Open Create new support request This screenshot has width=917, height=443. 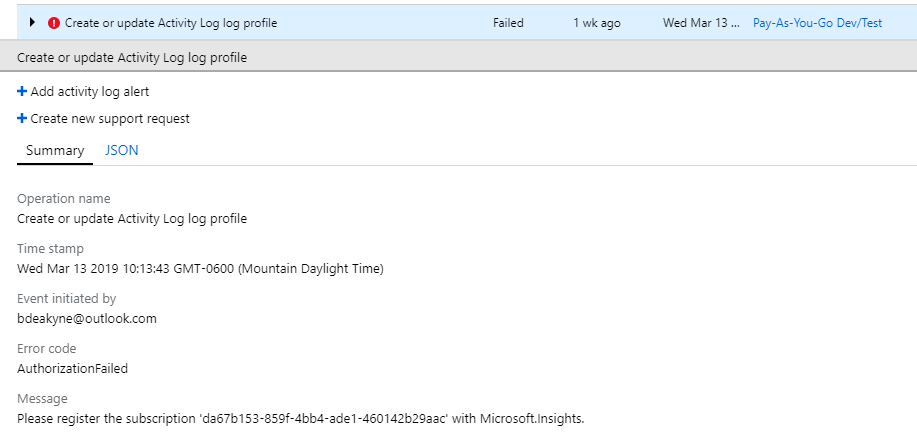[110, 119]
